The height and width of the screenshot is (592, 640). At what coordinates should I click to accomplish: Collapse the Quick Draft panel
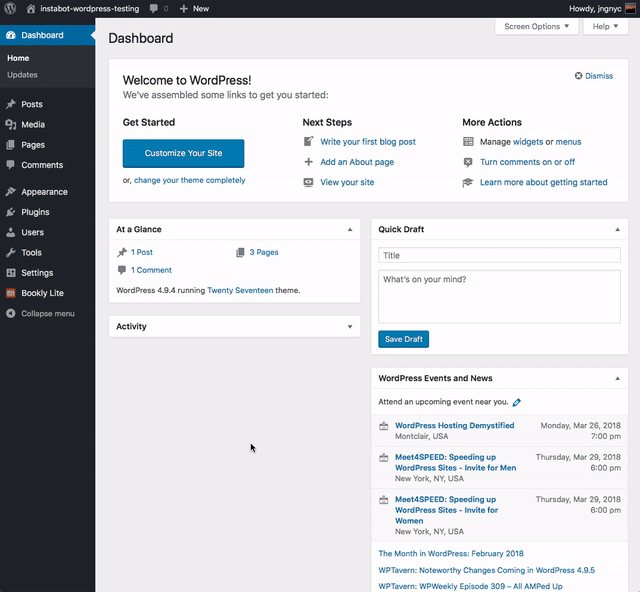[x=618, y=229]
